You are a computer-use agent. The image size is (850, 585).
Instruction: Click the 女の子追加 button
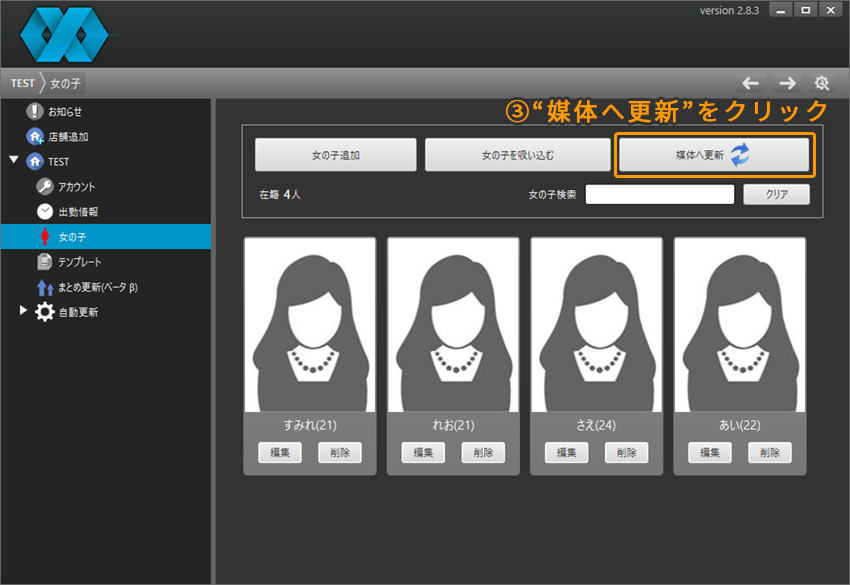point(336,155)
